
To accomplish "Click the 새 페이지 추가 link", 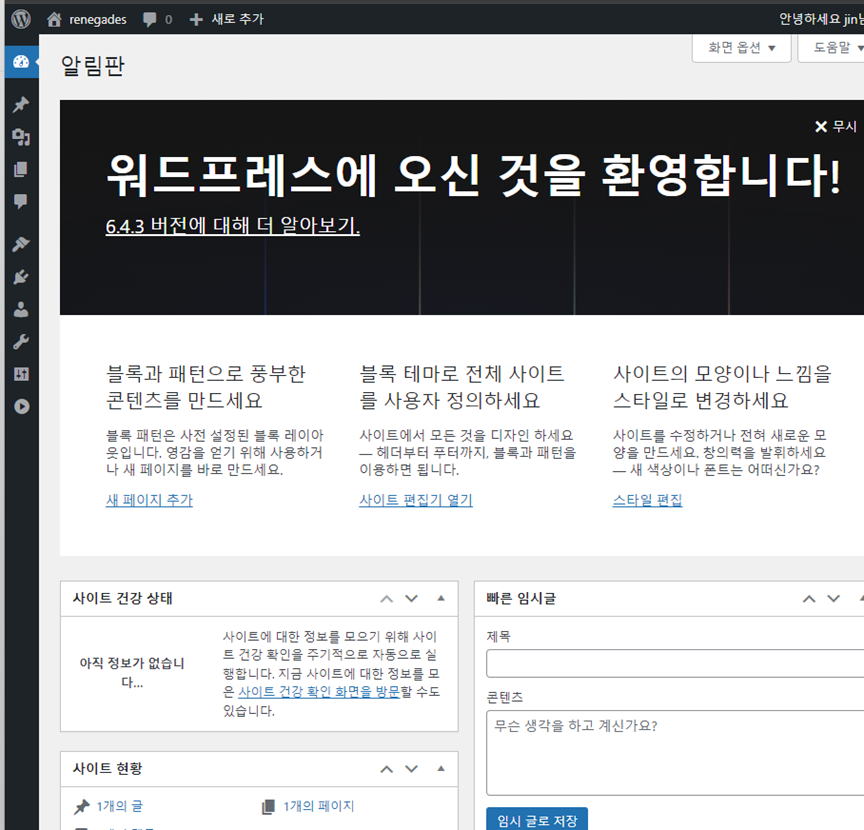I will pyautogui.click(x=149, y=500).
